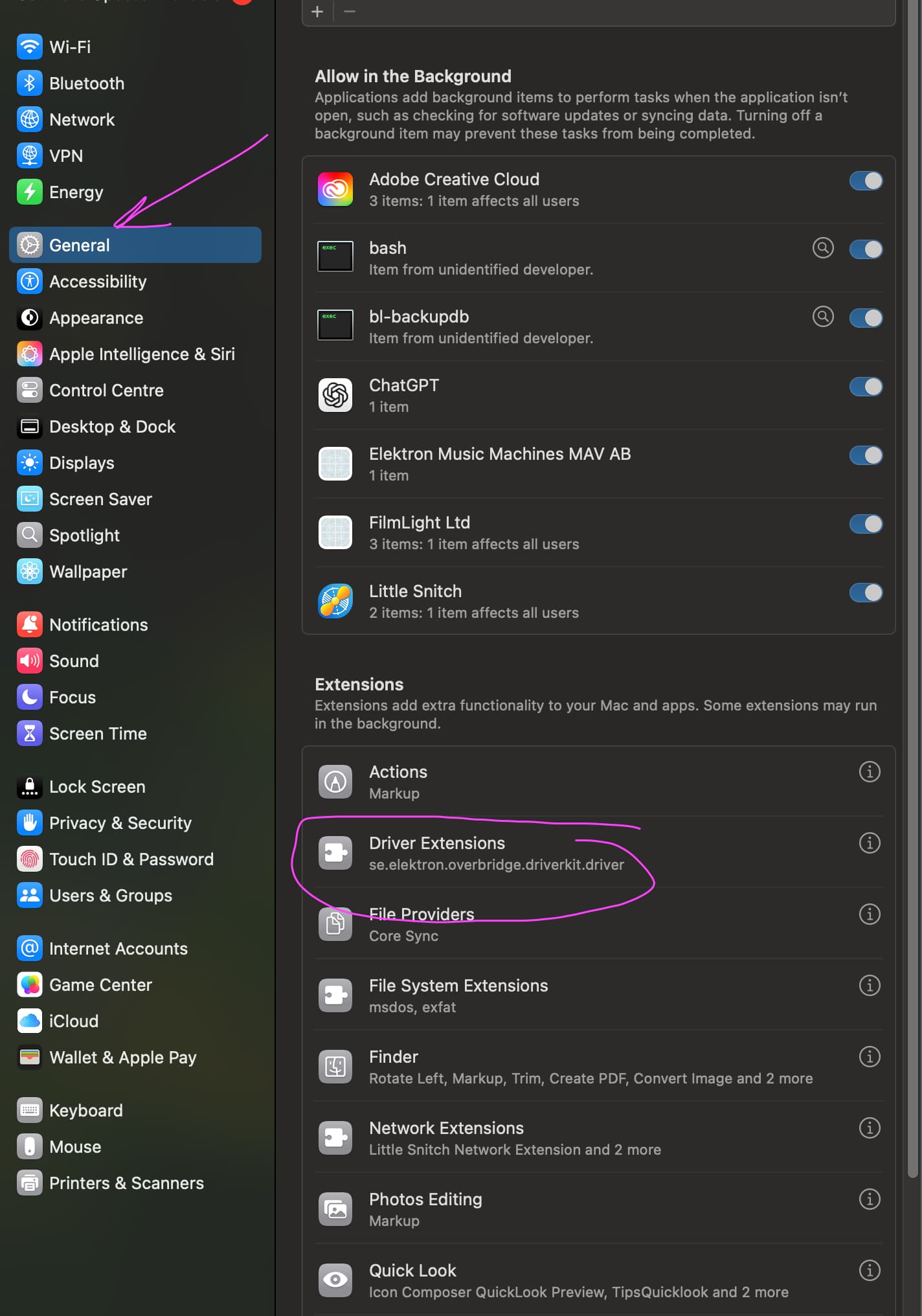The height and width of the screenshot is (1316, 922).
Task: Click the plus button to add item
Action: (x=317, y=12)
